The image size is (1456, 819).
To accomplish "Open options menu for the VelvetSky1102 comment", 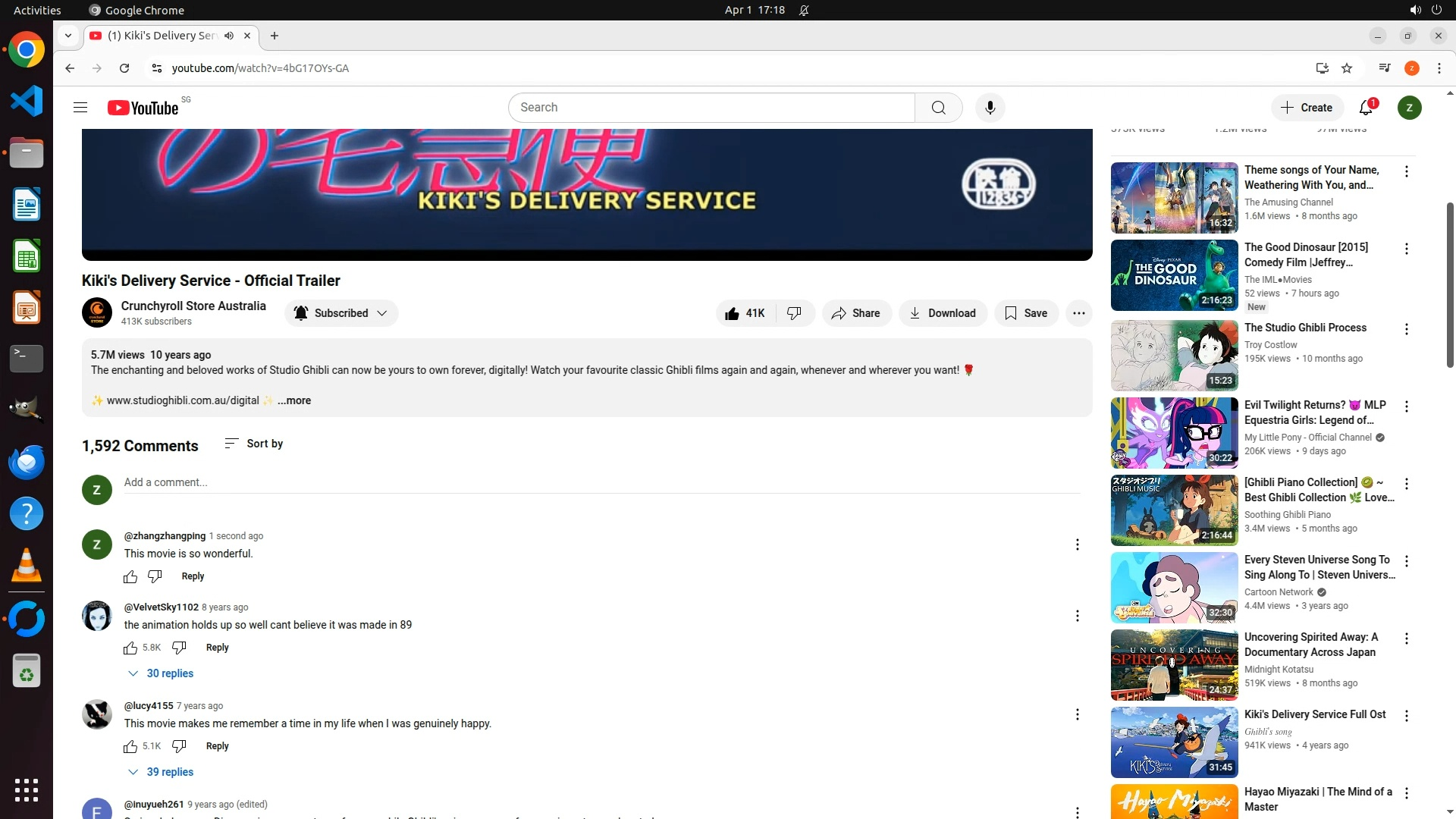I will coord(1077,616).
